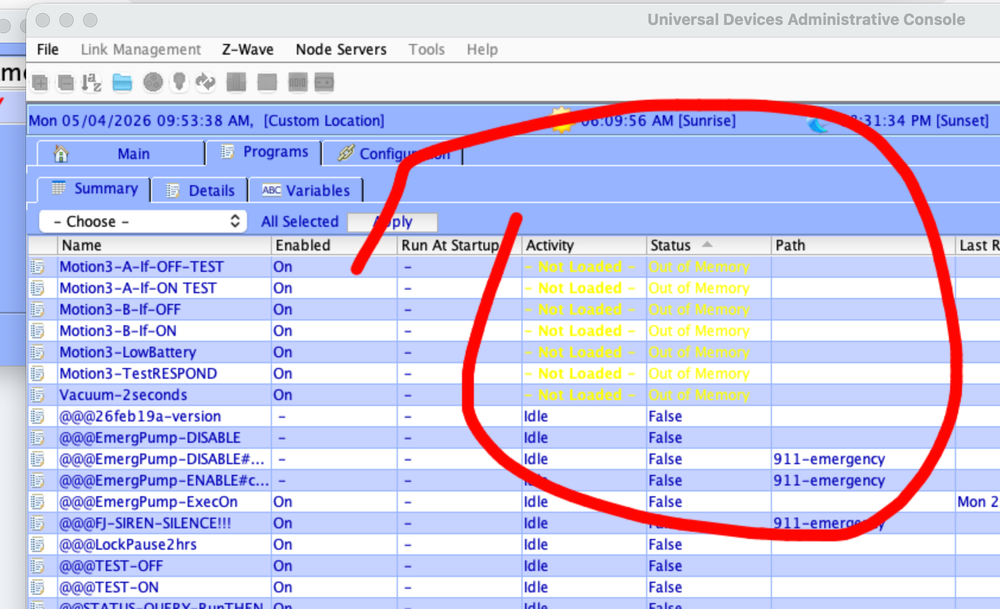Click the battery toolbar icon
This screenshot has height=609, width=1000.
point(324,82)
